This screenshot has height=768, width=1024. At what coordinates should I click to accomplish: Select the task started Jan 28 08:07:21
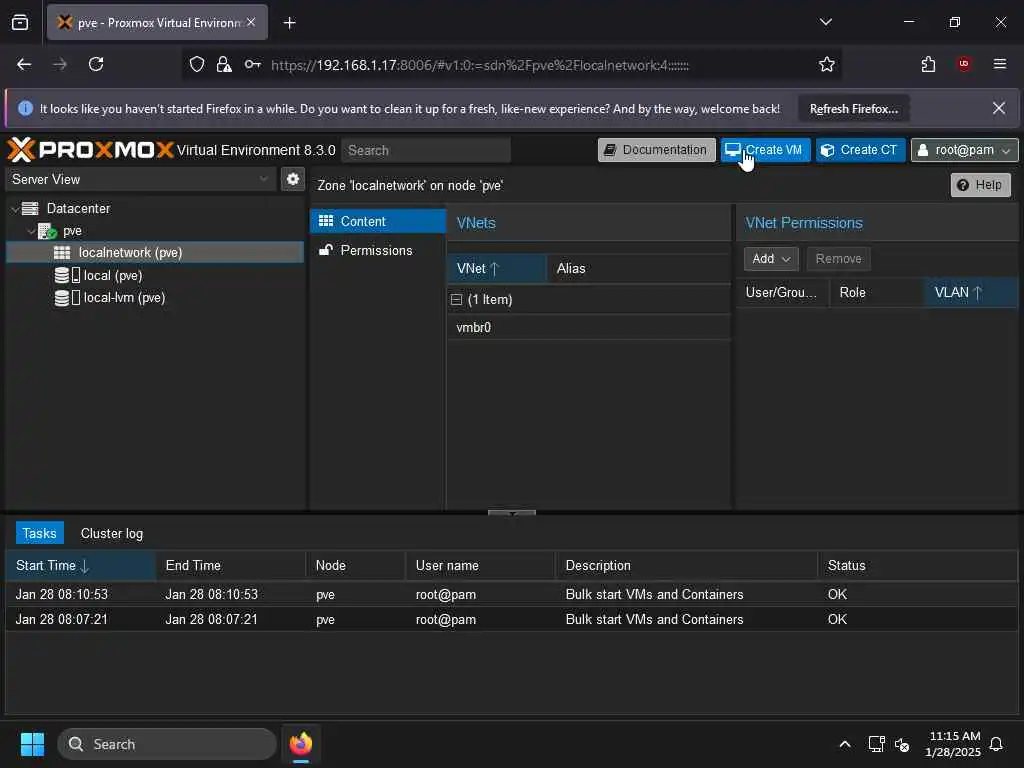511,619
